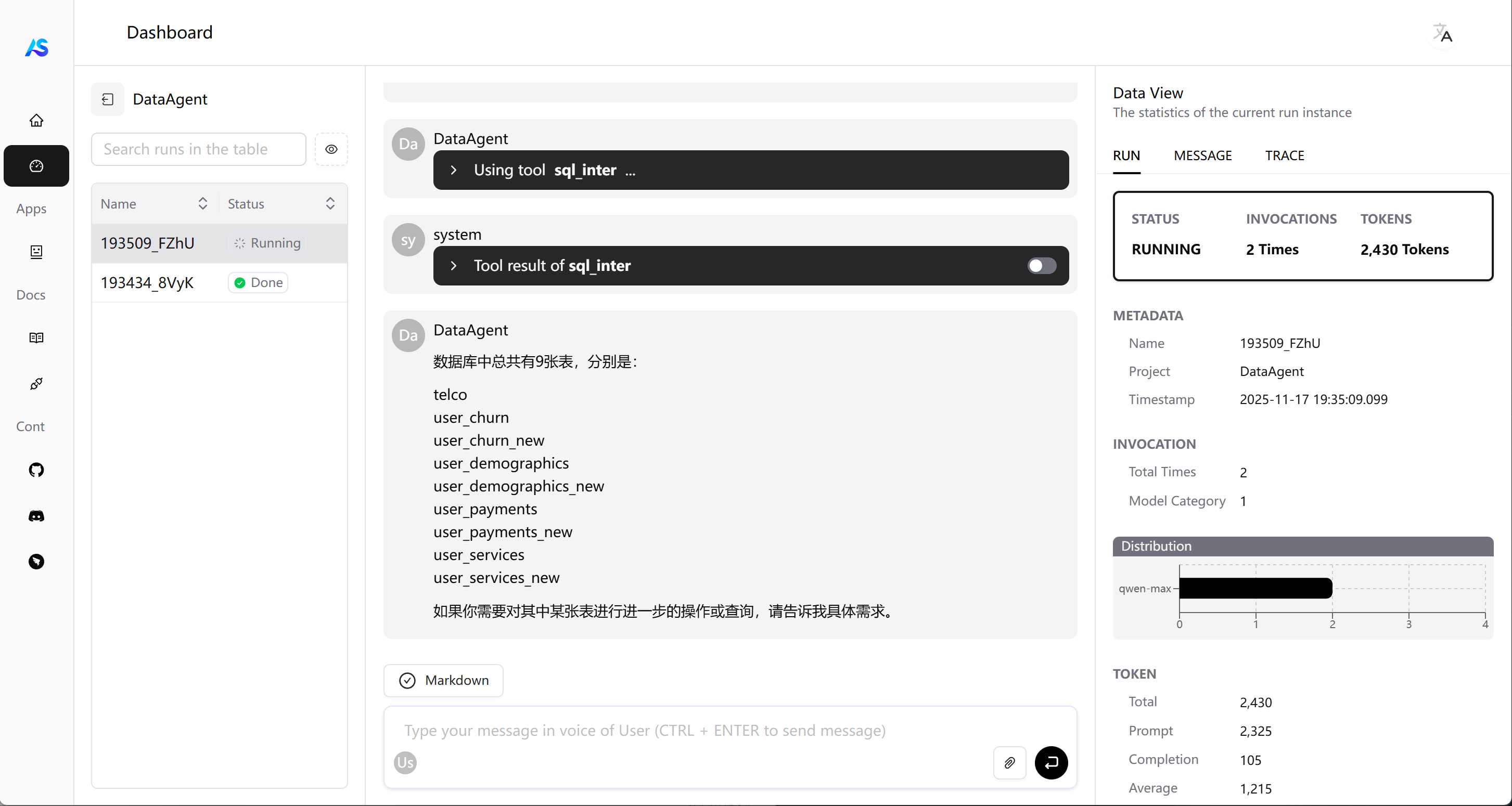Screen dimensions: 1512x806
Task: Click the Distribution chart header
Action: [x=1302, y=546]
